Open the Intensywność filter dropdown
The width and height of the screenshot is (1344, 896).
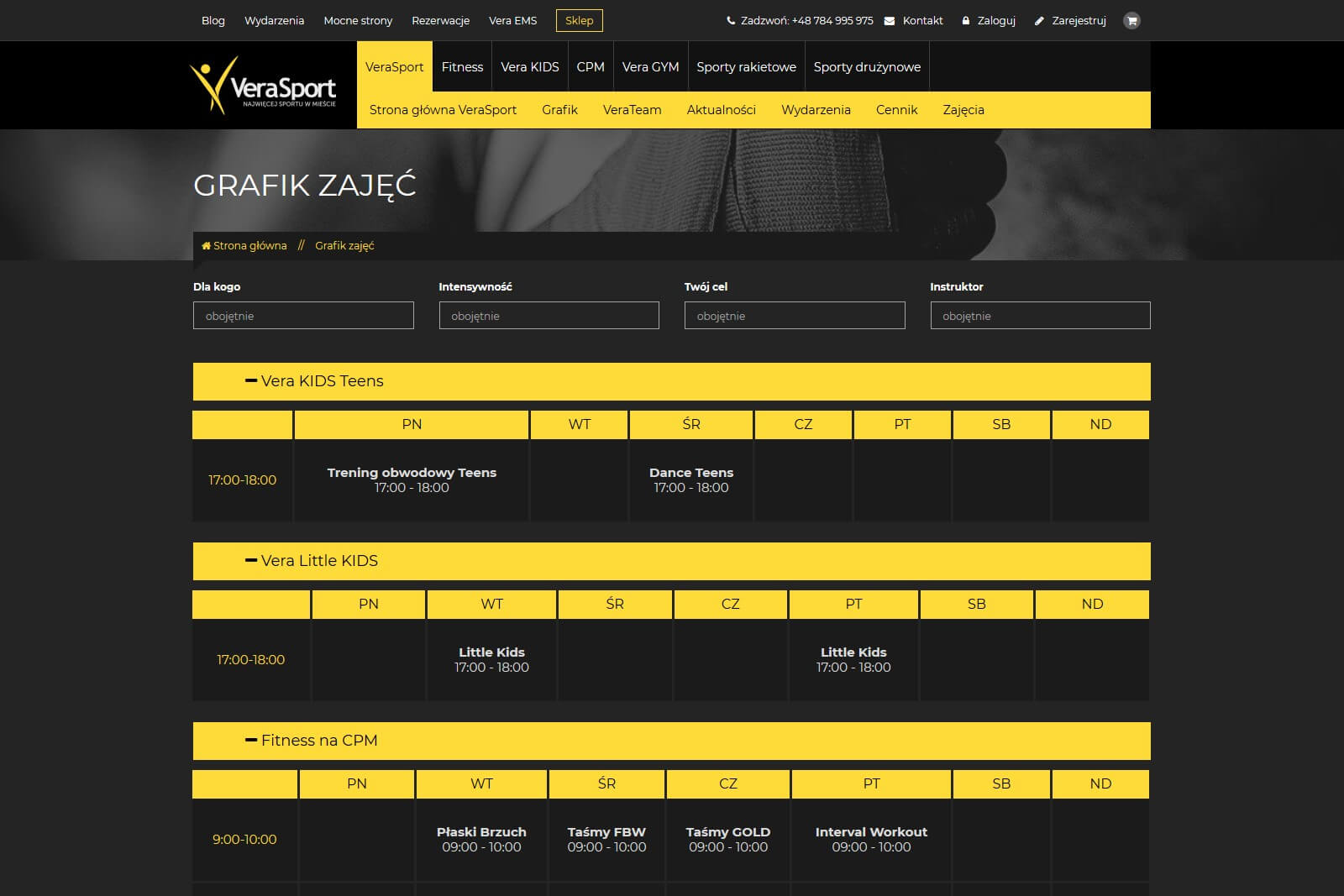[549, 316]
